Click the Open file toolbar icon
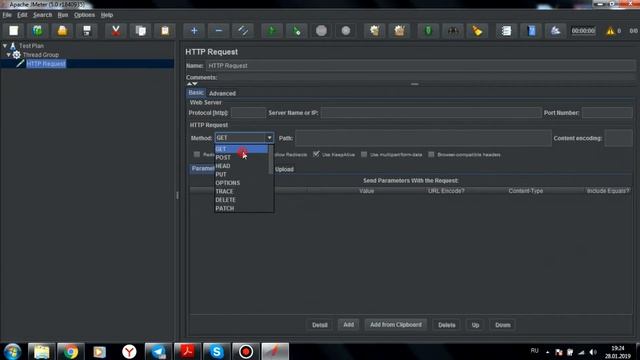Image resolution: width=640 pixels, height=360 pixels. point(62,31)
